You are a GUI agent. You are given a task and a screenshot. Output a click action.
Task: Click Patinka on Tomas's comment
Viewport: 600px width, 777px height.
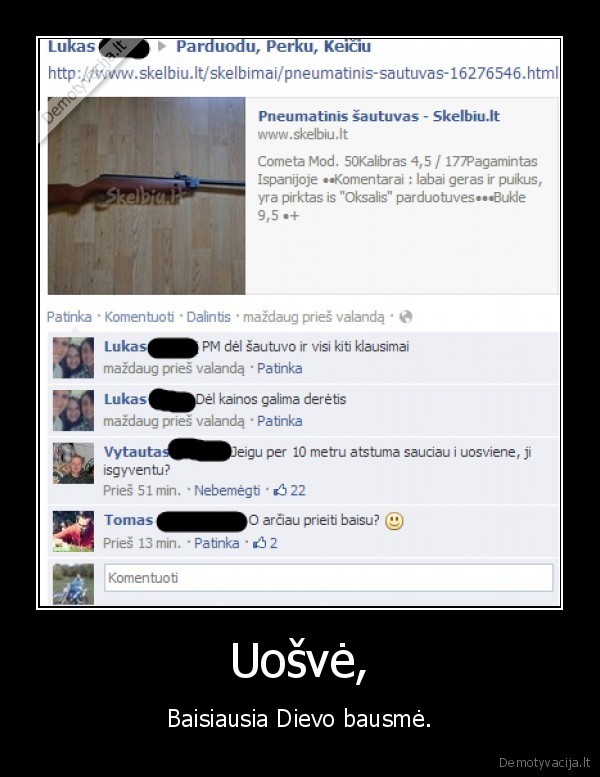pyautogui.click(x=217, y=543)
